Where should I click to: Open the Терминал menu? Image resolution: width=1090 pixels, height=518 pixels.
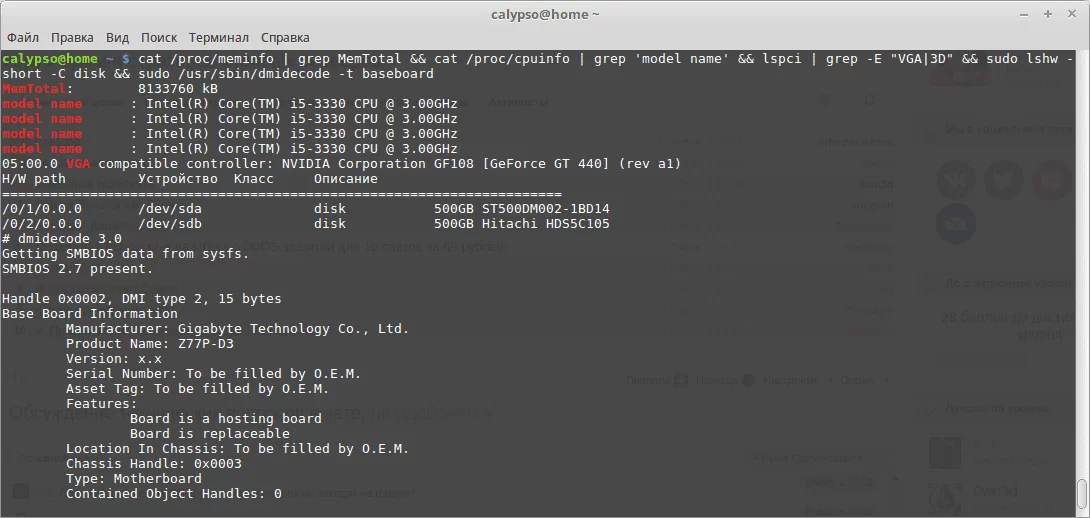pos(218,38)
